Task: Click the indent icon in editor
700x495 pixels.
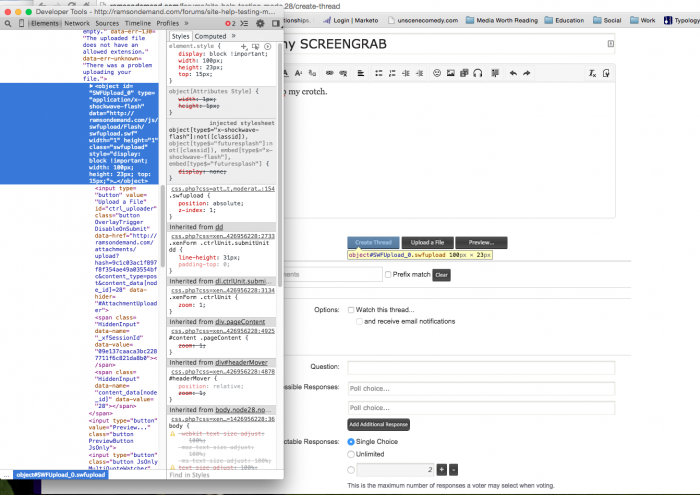Action: [419, 73]
